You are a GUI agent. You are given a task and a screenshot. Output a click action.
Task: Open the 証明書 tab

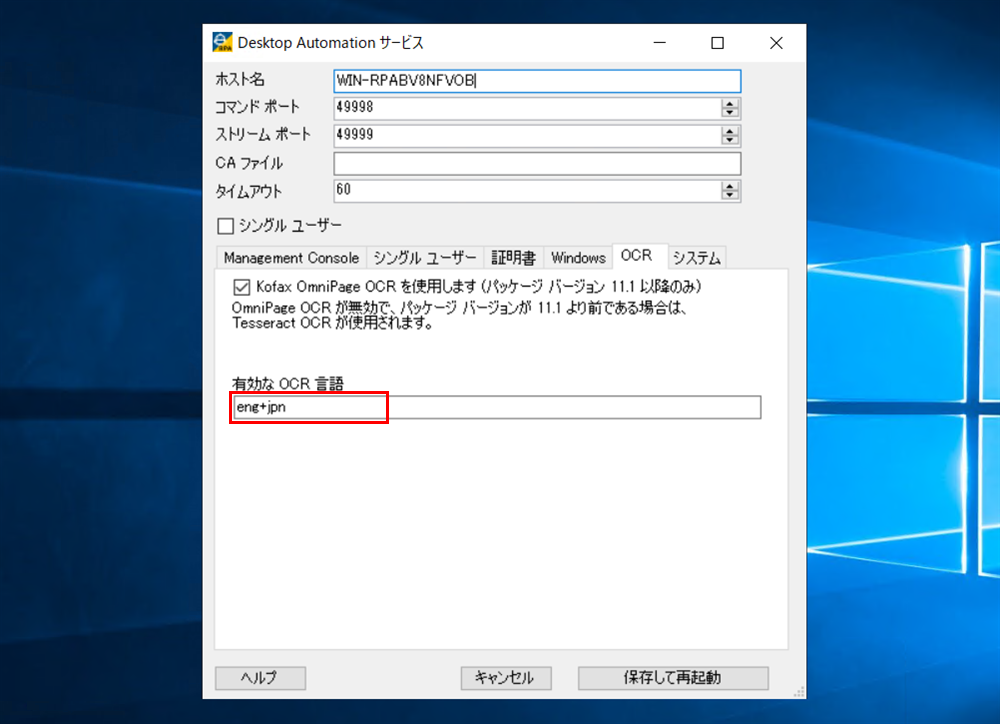513,258
